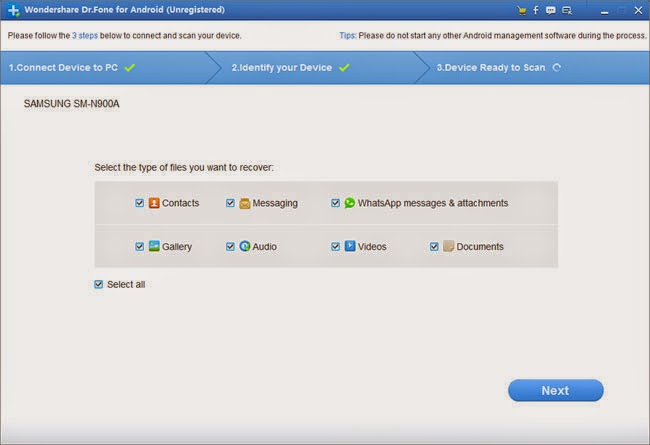Image resolution: width=650 pixels, height=445 pixels.
Task: Click the Videos label
Action: point(372,246)
